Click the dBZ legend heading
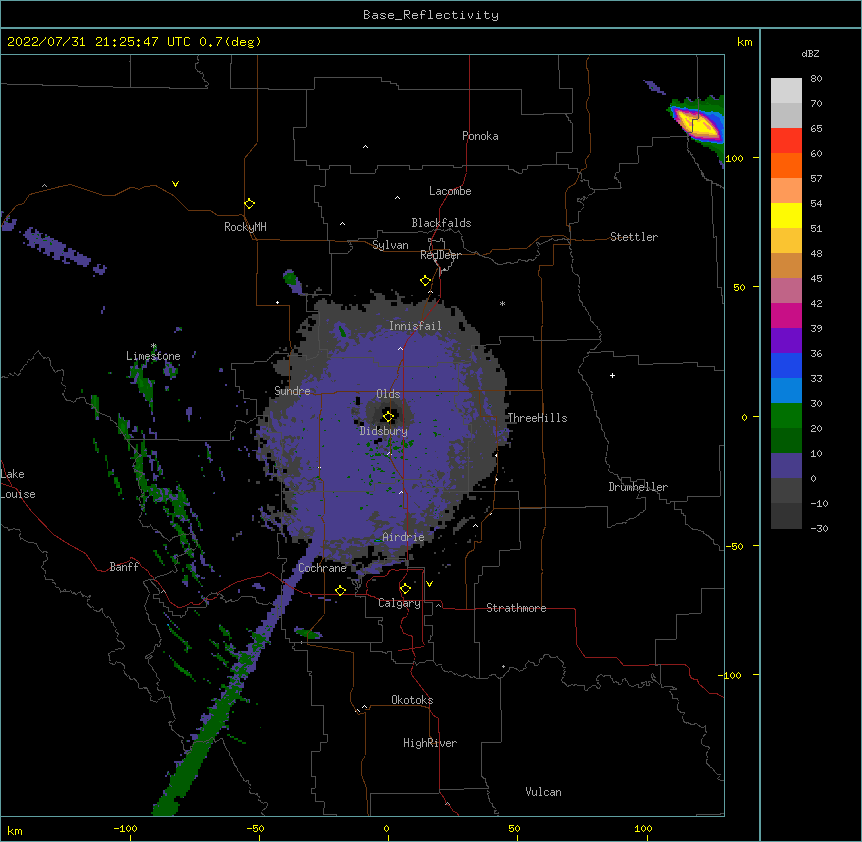Viewport: 862px width, 842px height. (x=810, y=53)
